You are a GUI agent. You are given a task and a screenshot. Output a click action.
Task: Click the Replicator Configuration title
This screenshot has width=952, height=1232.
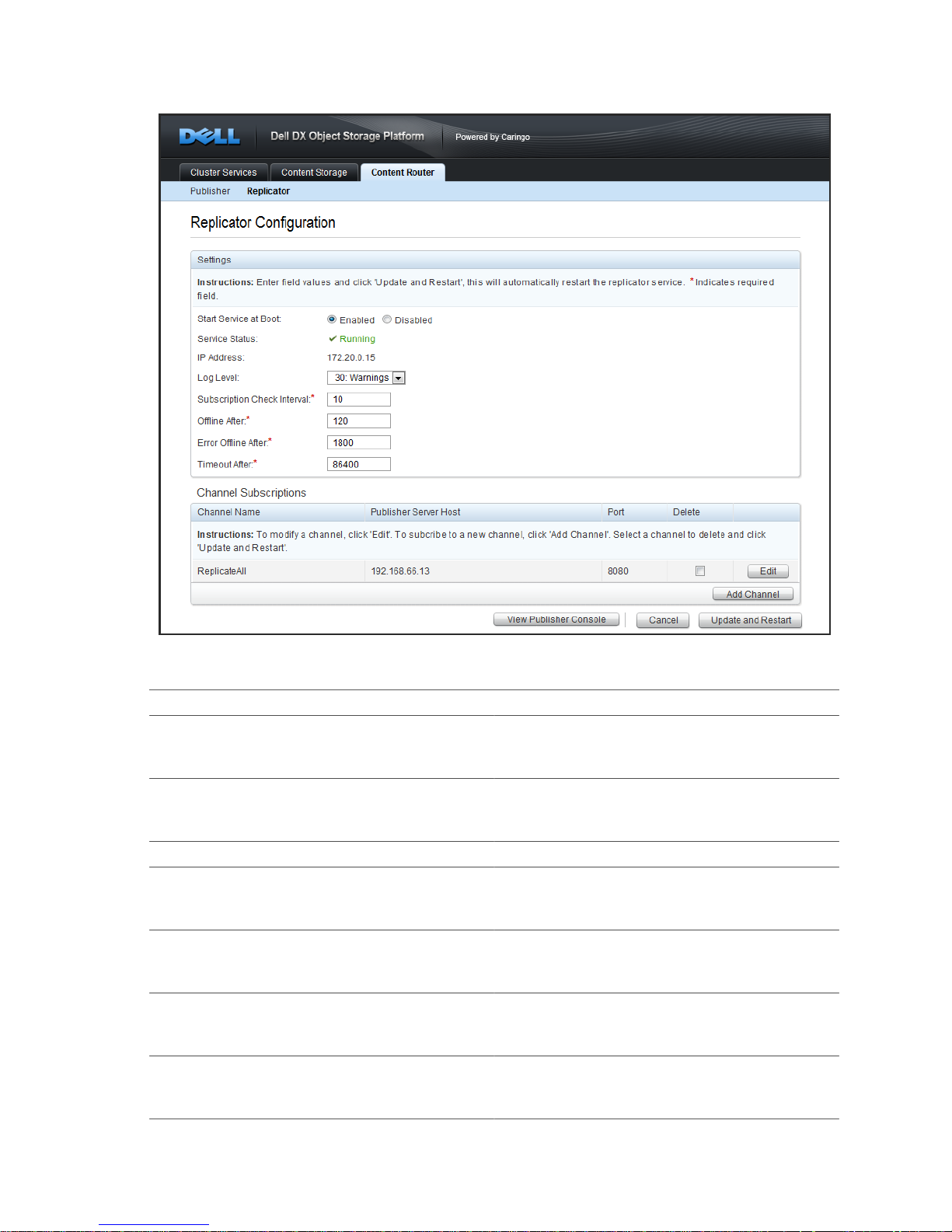click(x=263, y=222)
